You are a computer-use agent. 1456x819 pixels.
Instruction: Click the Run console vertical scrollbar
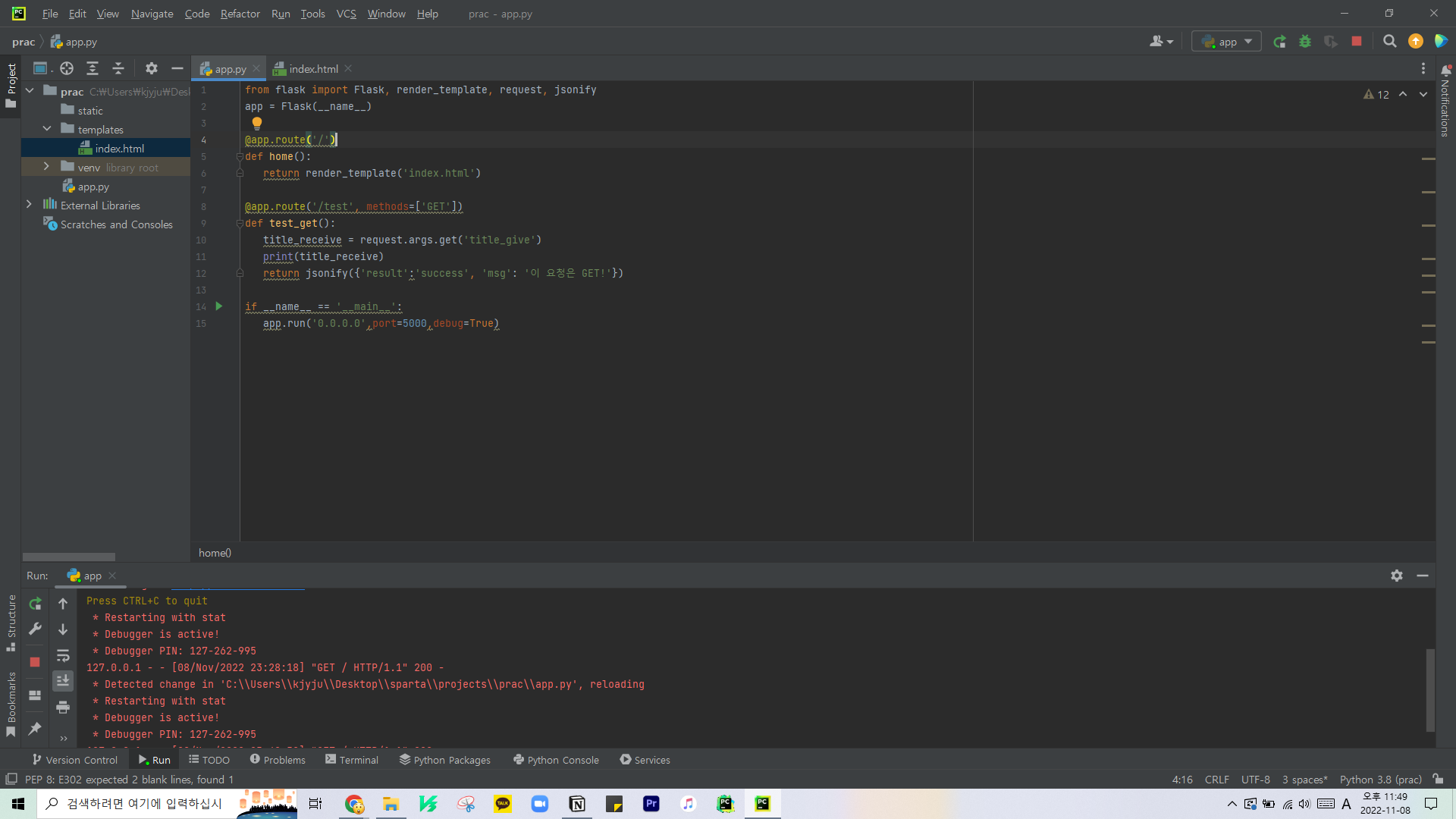1430,690
